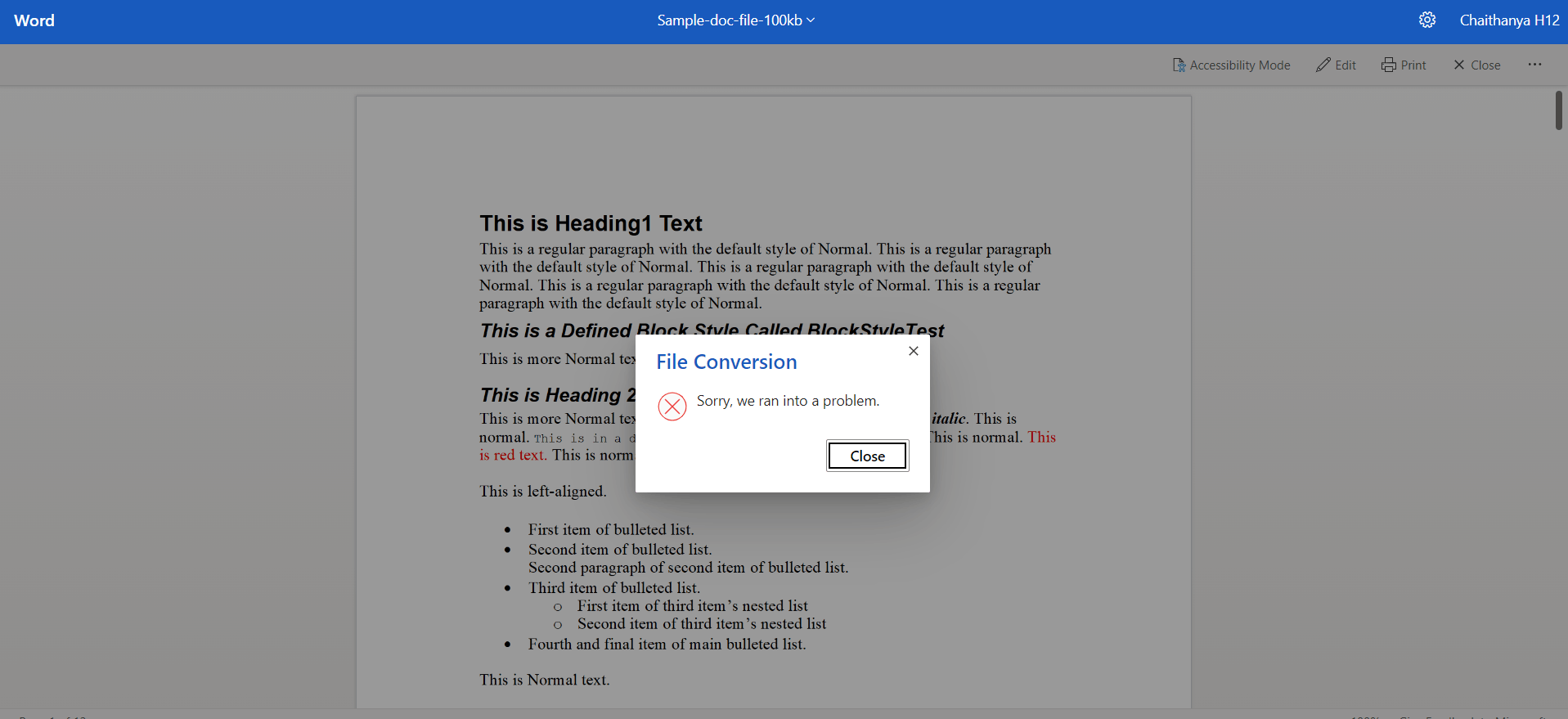
Task: Click the vertical scrollbar thumb
Action: pyautogui.click(x=1558, y=110)
